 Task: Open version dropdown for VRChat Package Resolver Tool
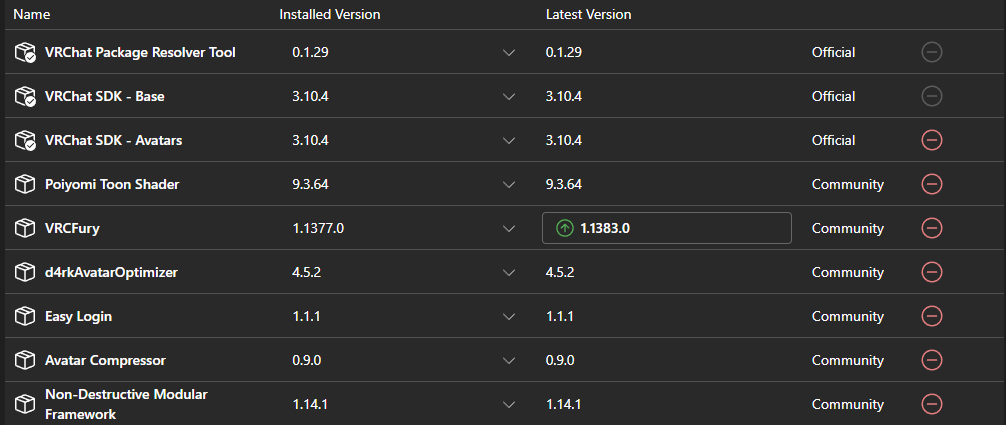coord(509,53)
